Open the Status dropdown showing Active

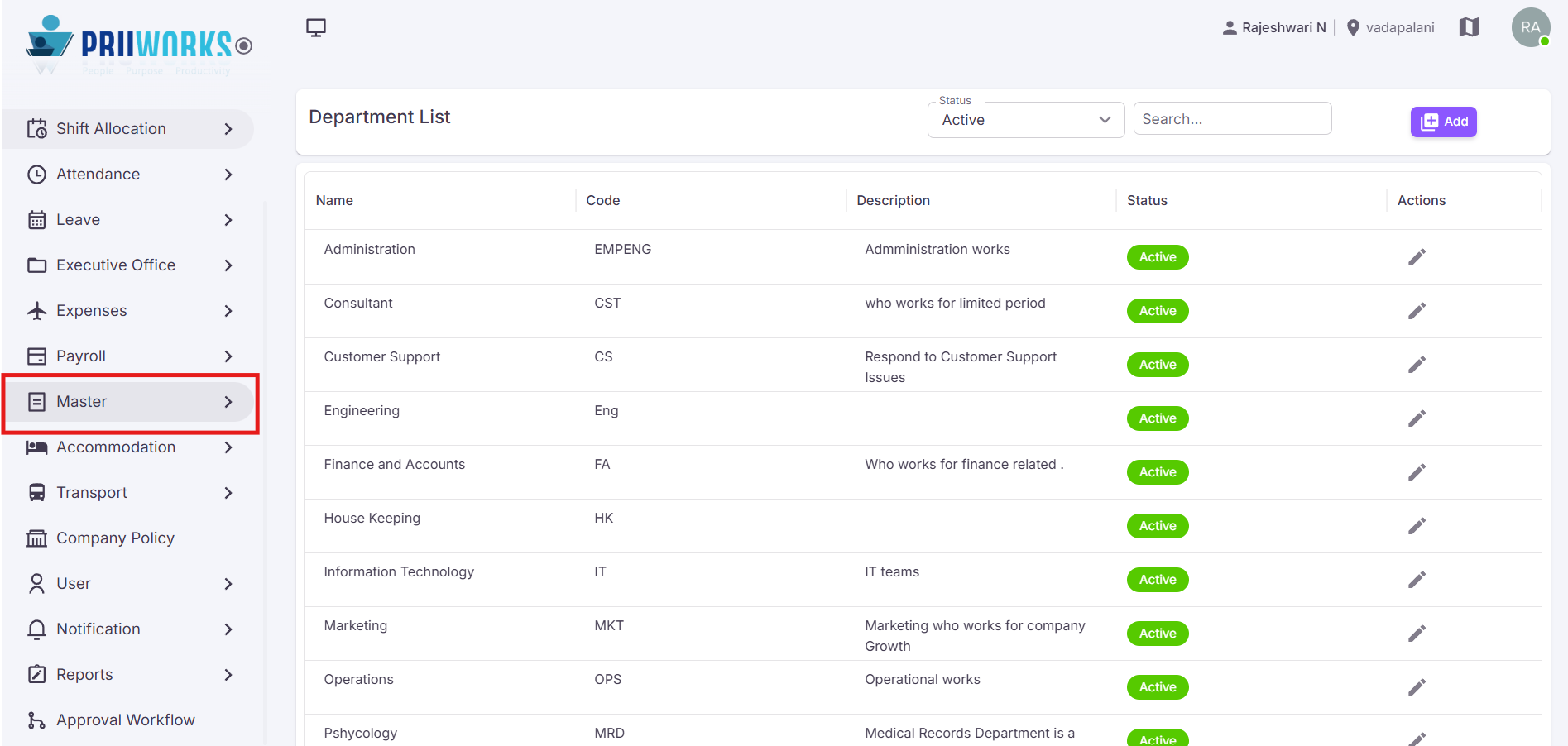(x=1026, y=120)
